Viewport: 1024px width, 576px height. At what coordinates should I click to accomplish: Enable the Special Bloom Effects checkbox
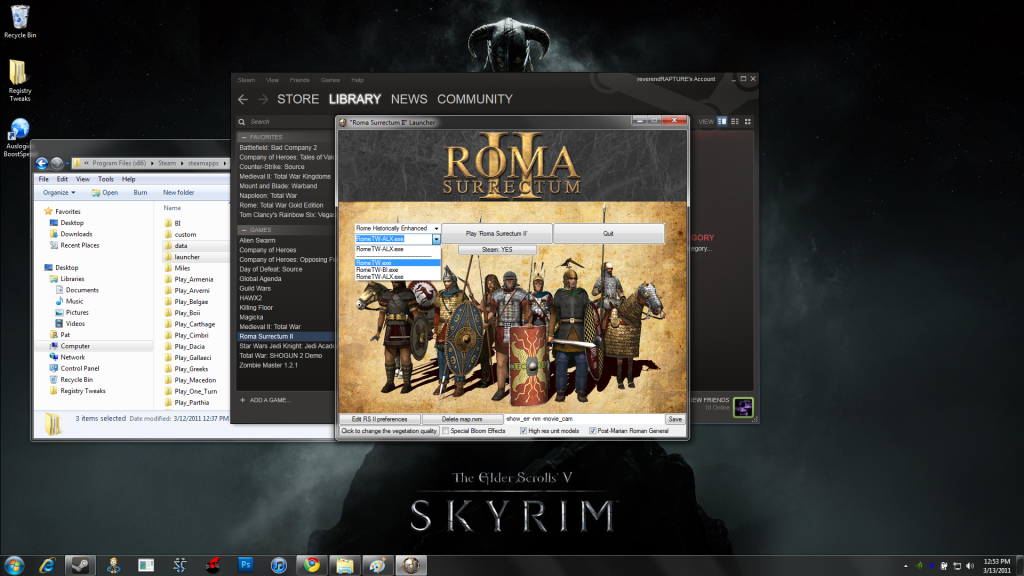[446, 431]
